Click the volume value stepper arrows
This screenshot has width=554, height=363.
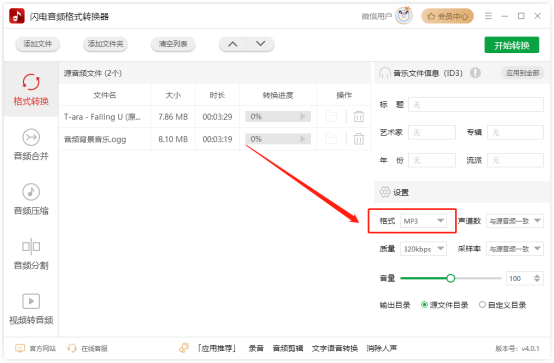537,278
